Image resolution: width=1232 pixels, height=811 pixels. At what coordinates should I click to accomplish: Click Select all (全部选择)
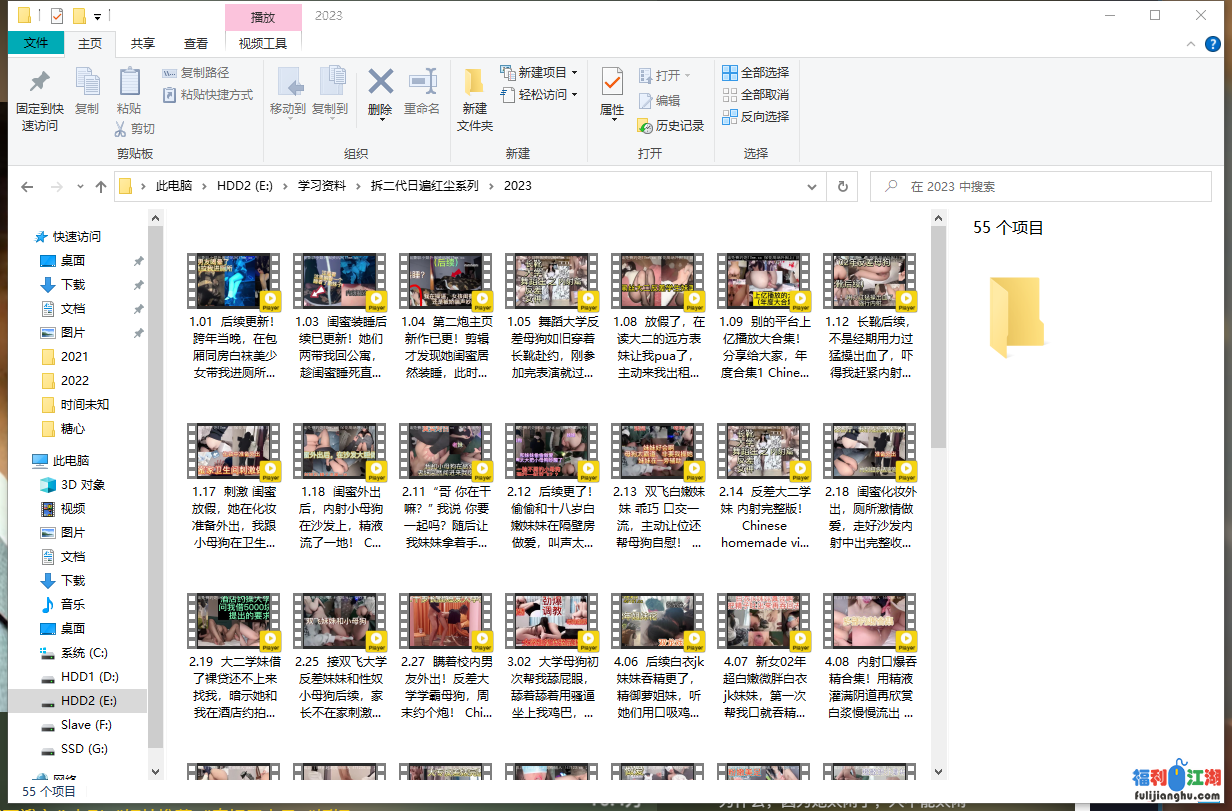click(755, 72)
